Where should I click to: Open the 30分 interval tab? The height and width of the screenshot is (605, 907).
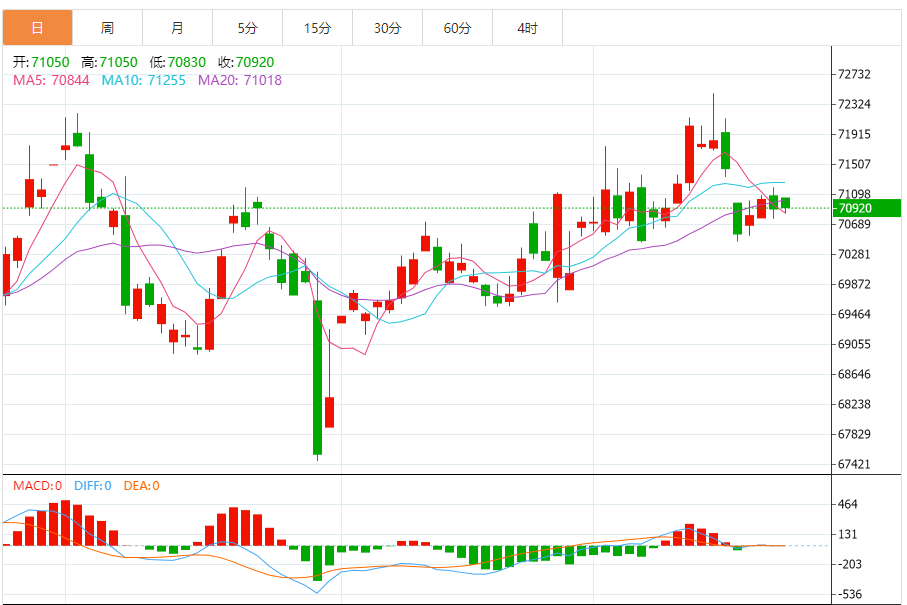tap(388, 28)
